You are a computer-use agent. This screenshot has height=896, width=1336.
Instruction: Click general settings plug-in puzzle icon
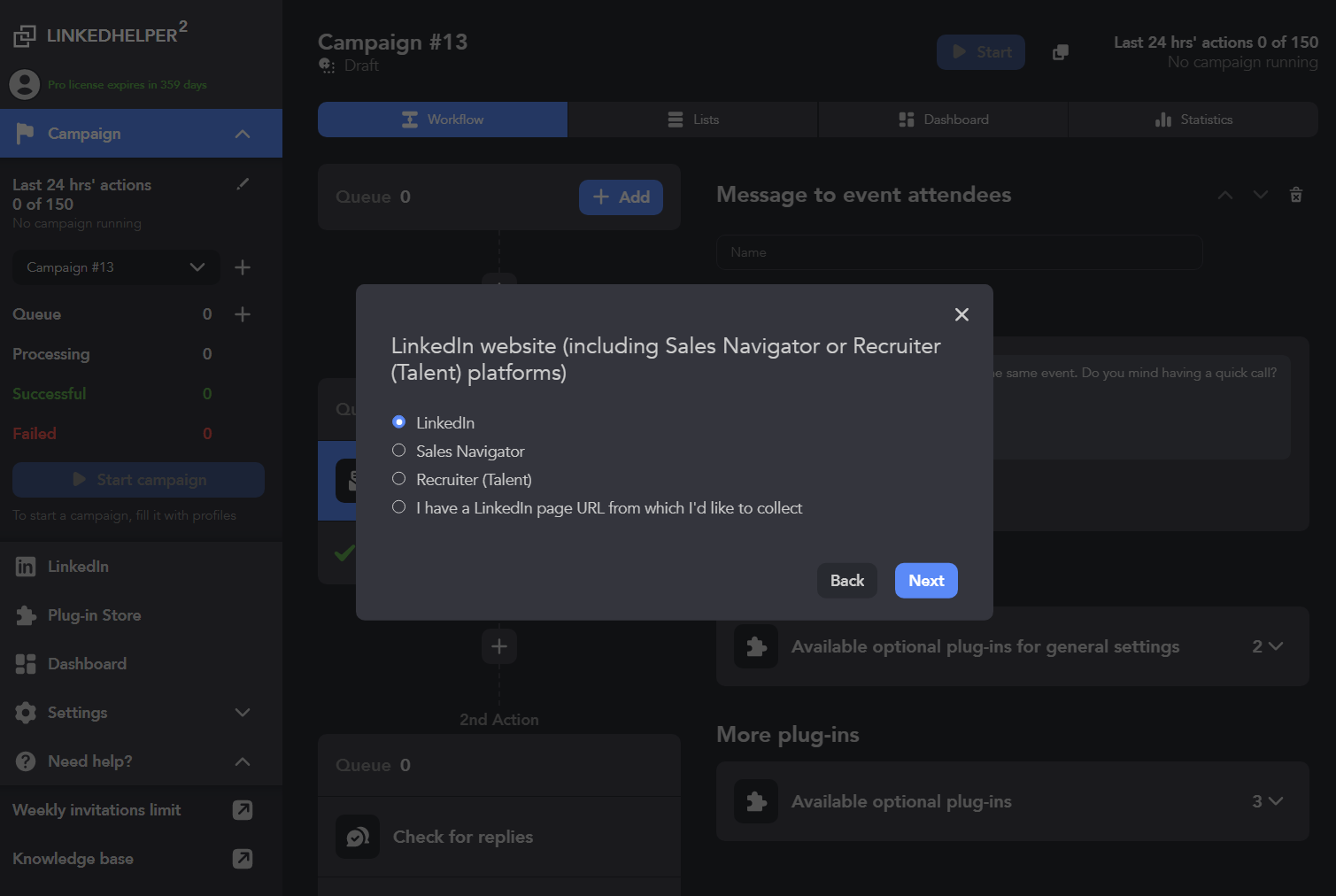tap(756, 646)
